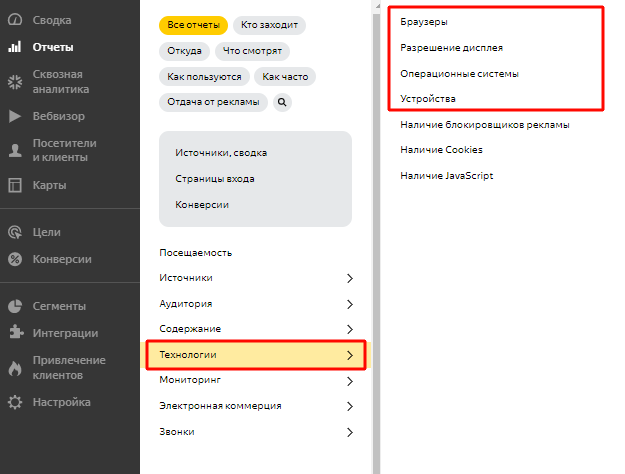The height and width of the screenshot is (474, 625).
Task: Expand the Электронная коммерция chevron
Action: (x=349, y=406)
